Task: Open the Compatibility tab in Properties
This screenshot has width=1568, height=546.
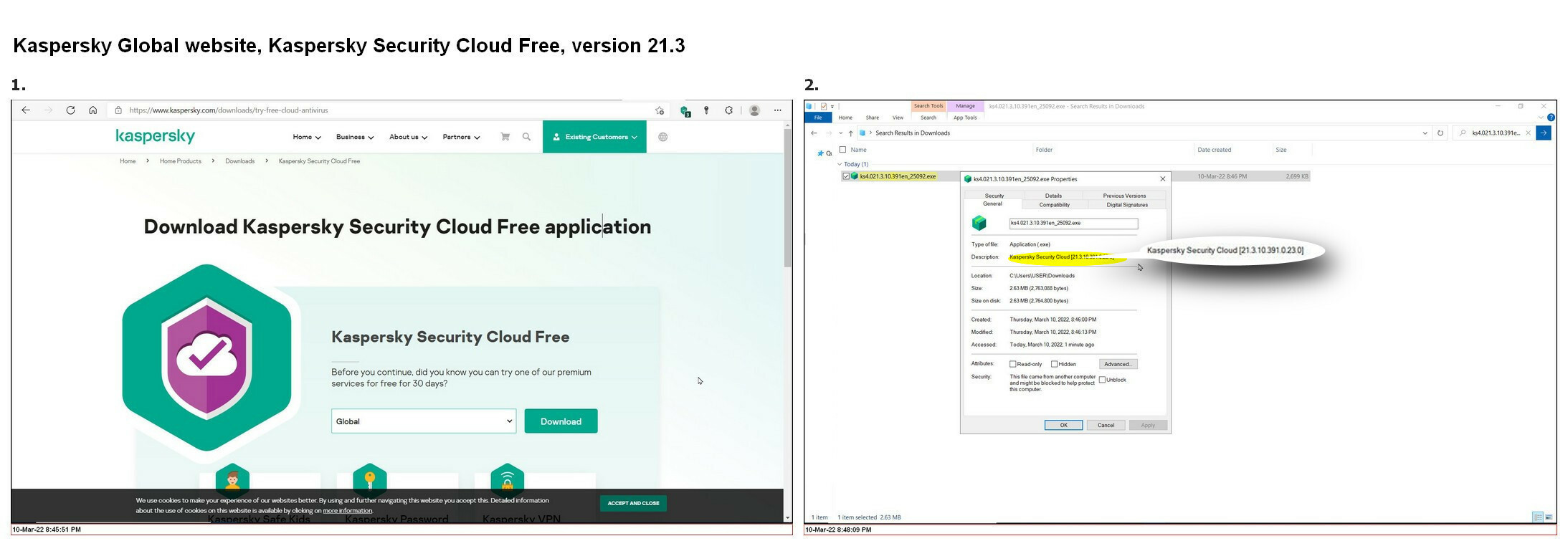Action: point(1055,205)
